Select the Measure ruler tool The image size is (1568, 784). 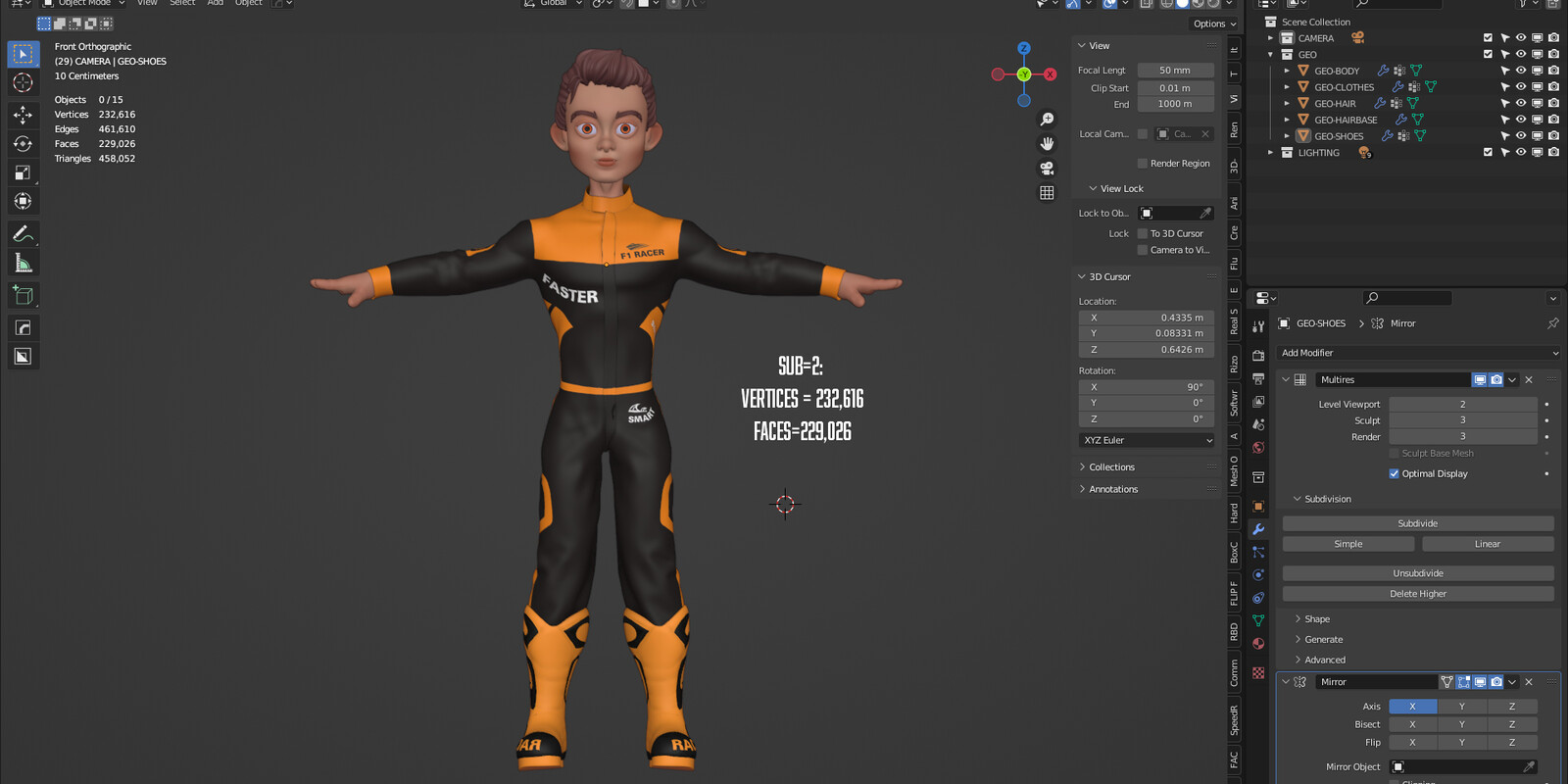[x=24, y=263]
